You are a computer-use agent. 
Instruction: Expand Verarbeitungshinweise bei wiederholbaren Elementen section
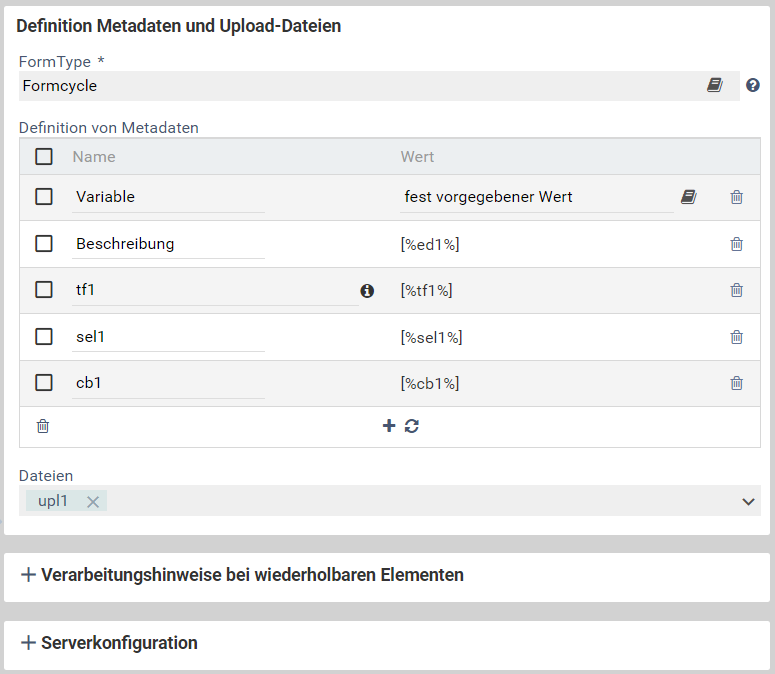[242, 576]
